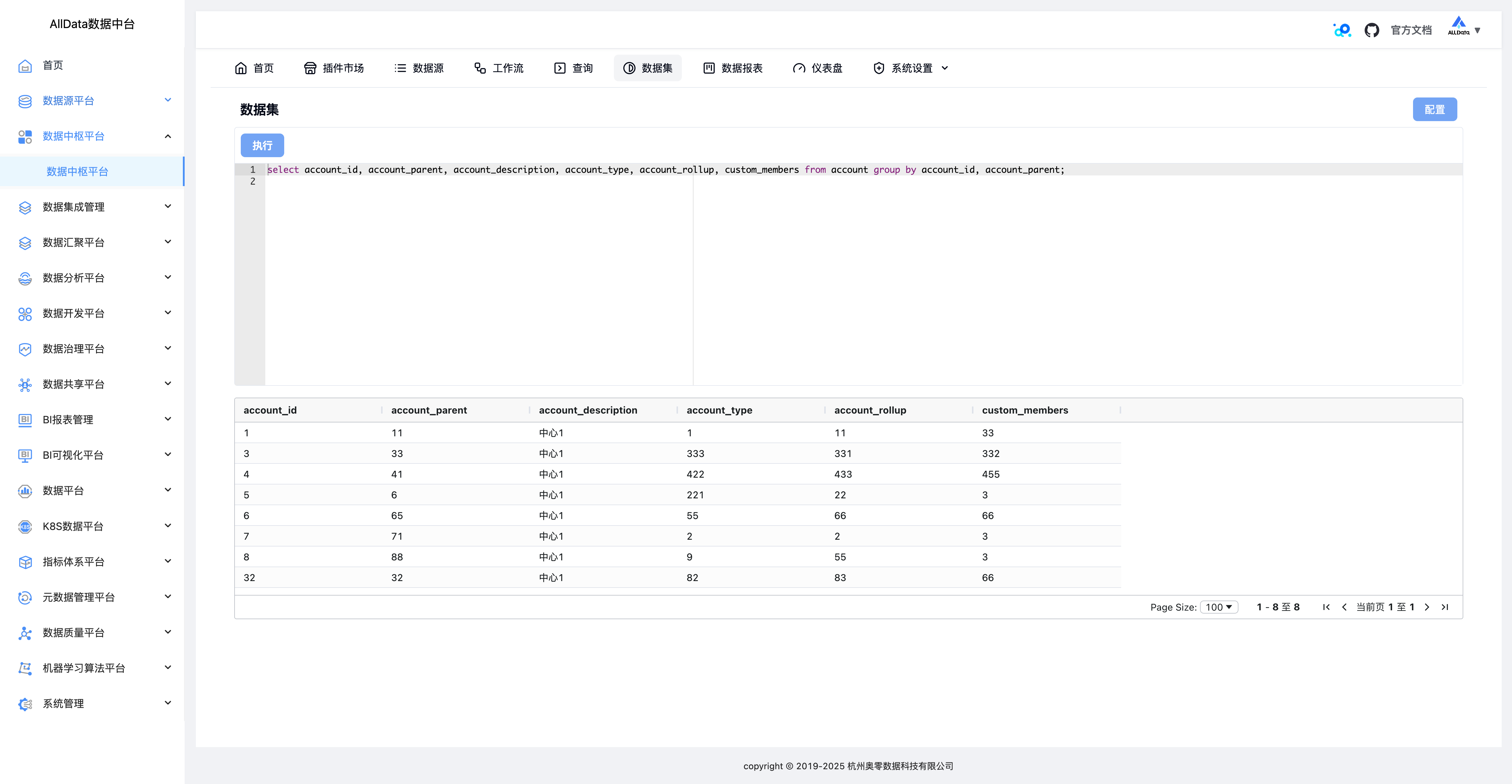The image size is (1512, 784).
Task: Go to last results page icon
Action: (x=1445, y=607)
